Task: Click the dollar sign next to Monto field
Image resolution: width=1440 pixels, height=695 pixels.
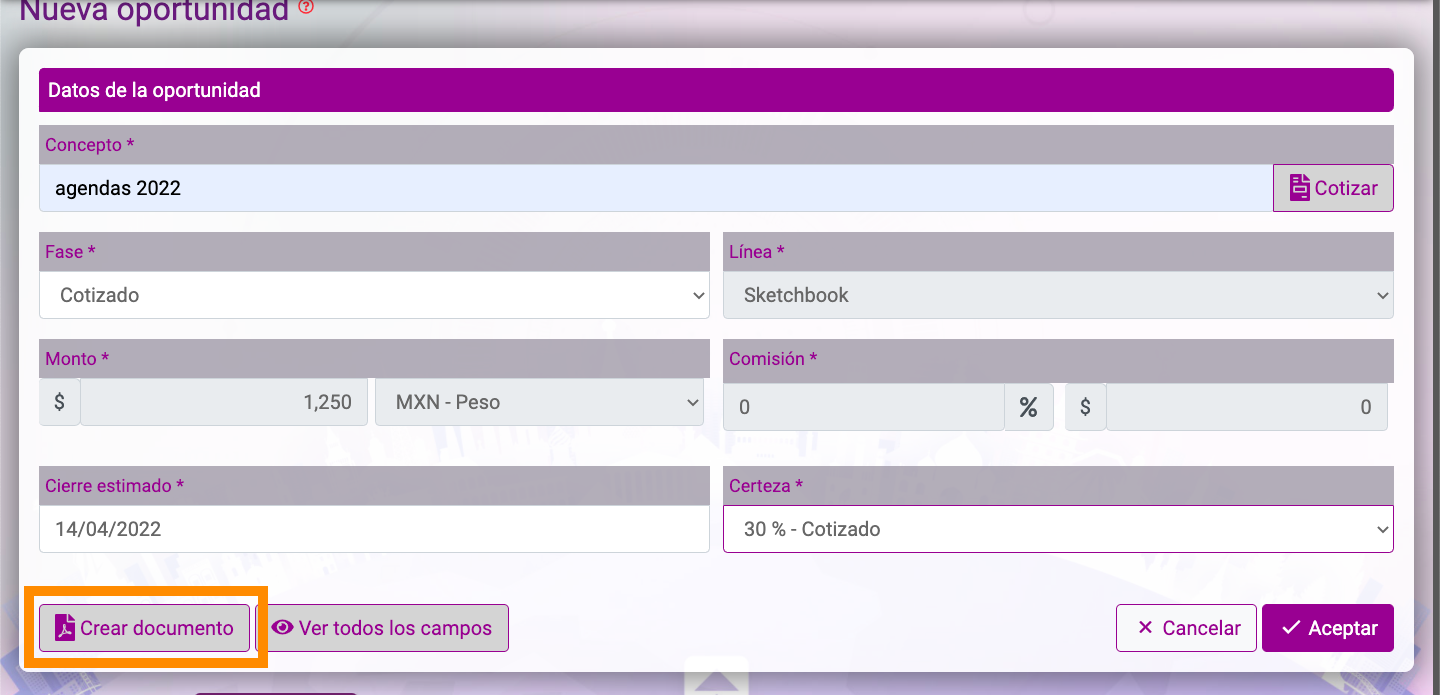Action: tap(59, 402)
